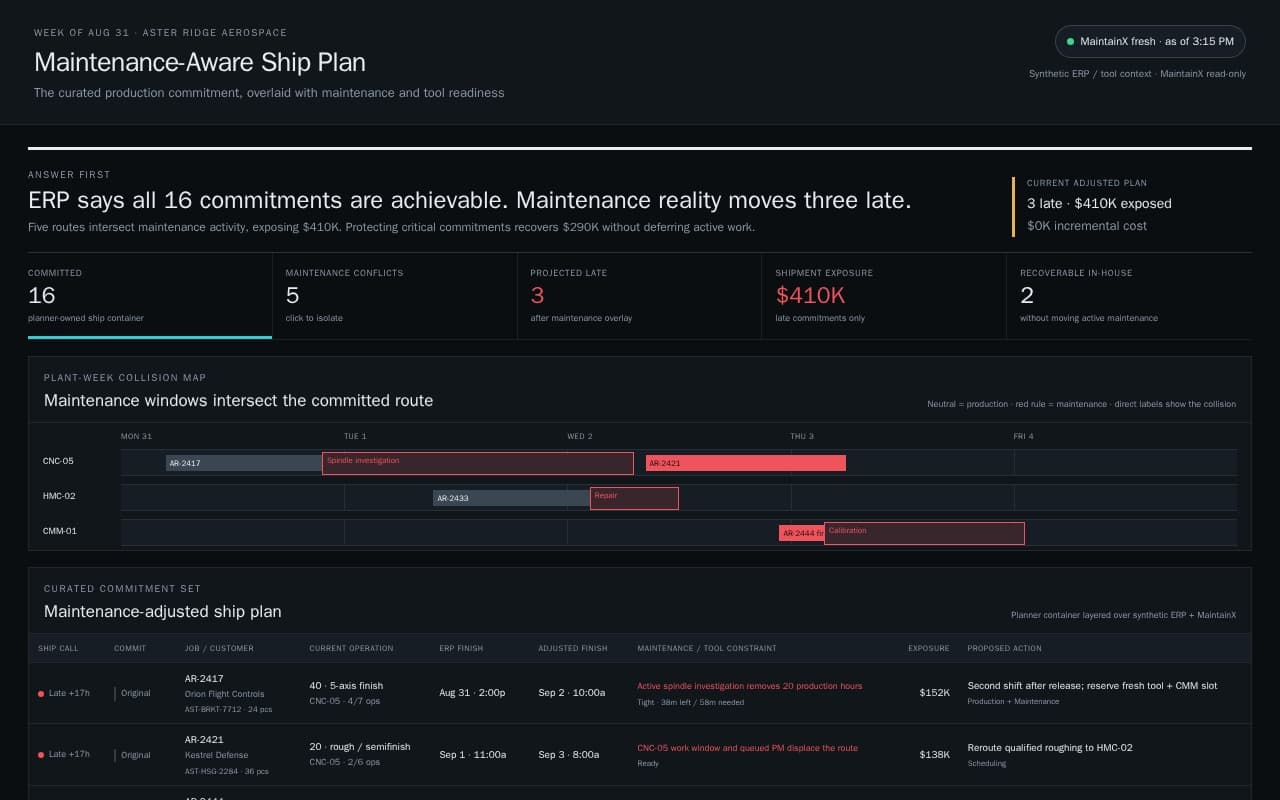Click the Ship Call column header
Image resolution: width=1280 pixels, height=800 pixels.
click(58, 648)
